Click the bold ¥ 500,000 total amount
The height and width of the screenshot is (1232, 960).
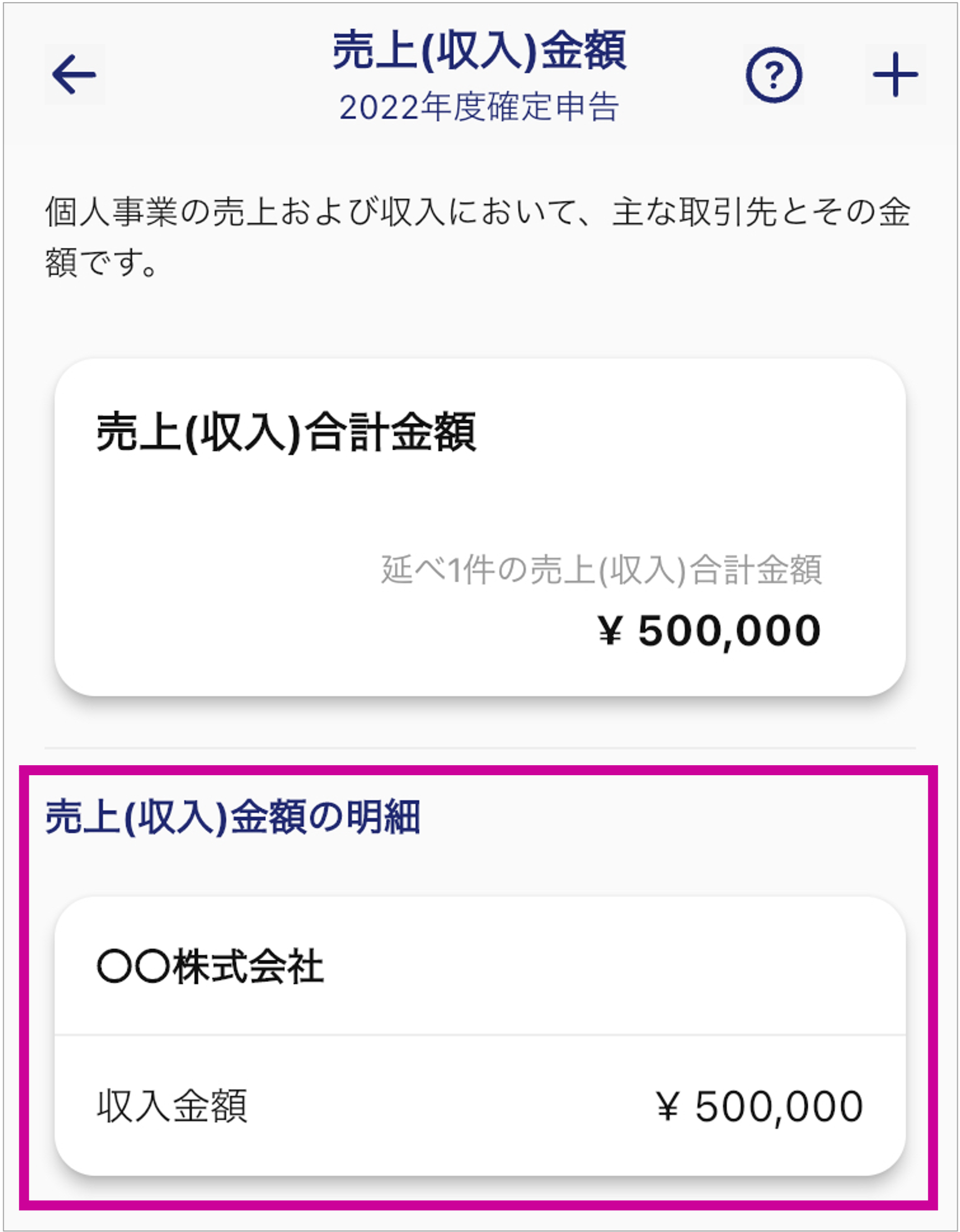click(709, 630)
